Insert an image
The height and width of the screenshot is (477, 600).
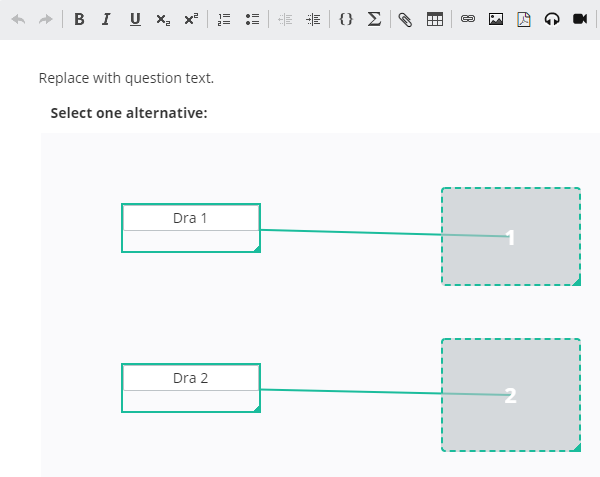pos(496,19)
